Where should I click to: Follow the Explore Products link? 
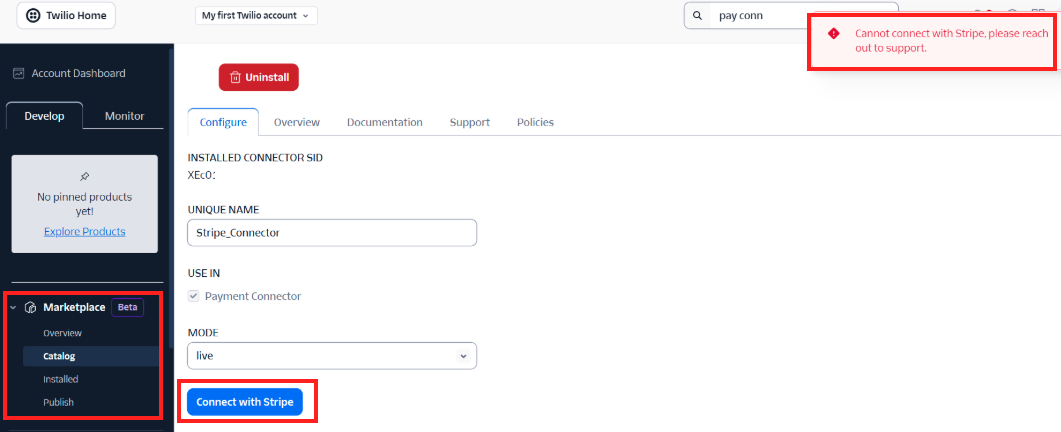(85, 232)
